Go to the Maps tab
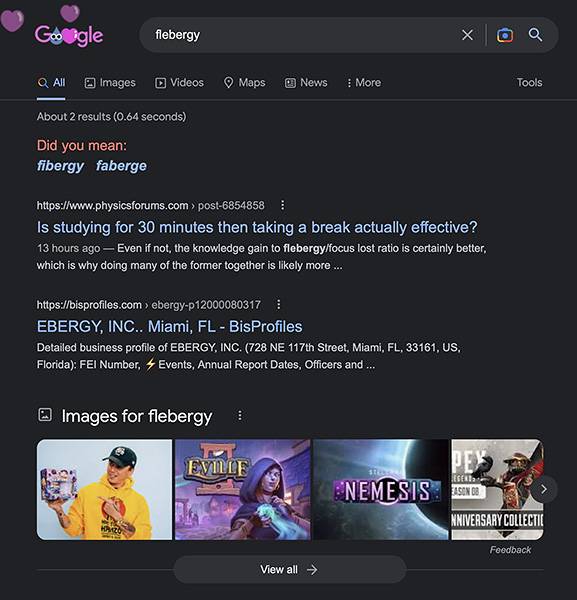This screenshot has width=577, height=600. coord(244,83)
